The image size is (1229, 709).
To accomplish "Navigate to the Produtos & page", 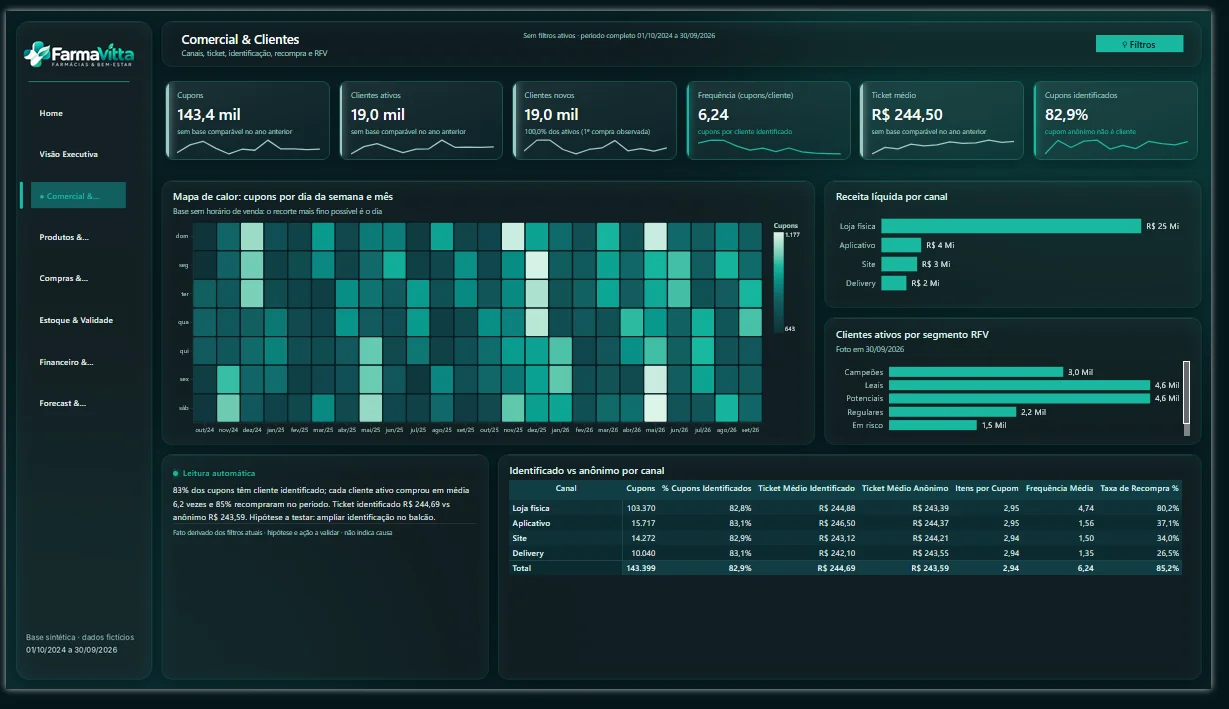I will click(x=64, y=237).
